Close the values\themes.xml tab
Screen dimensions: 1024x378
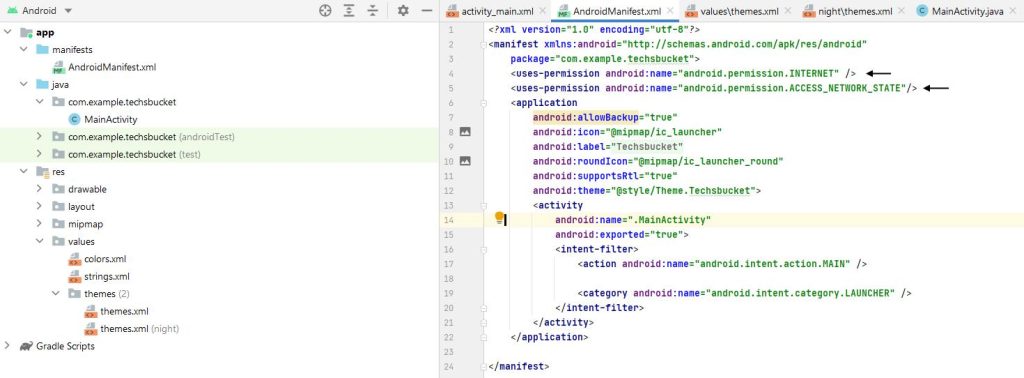coord(788,11)
